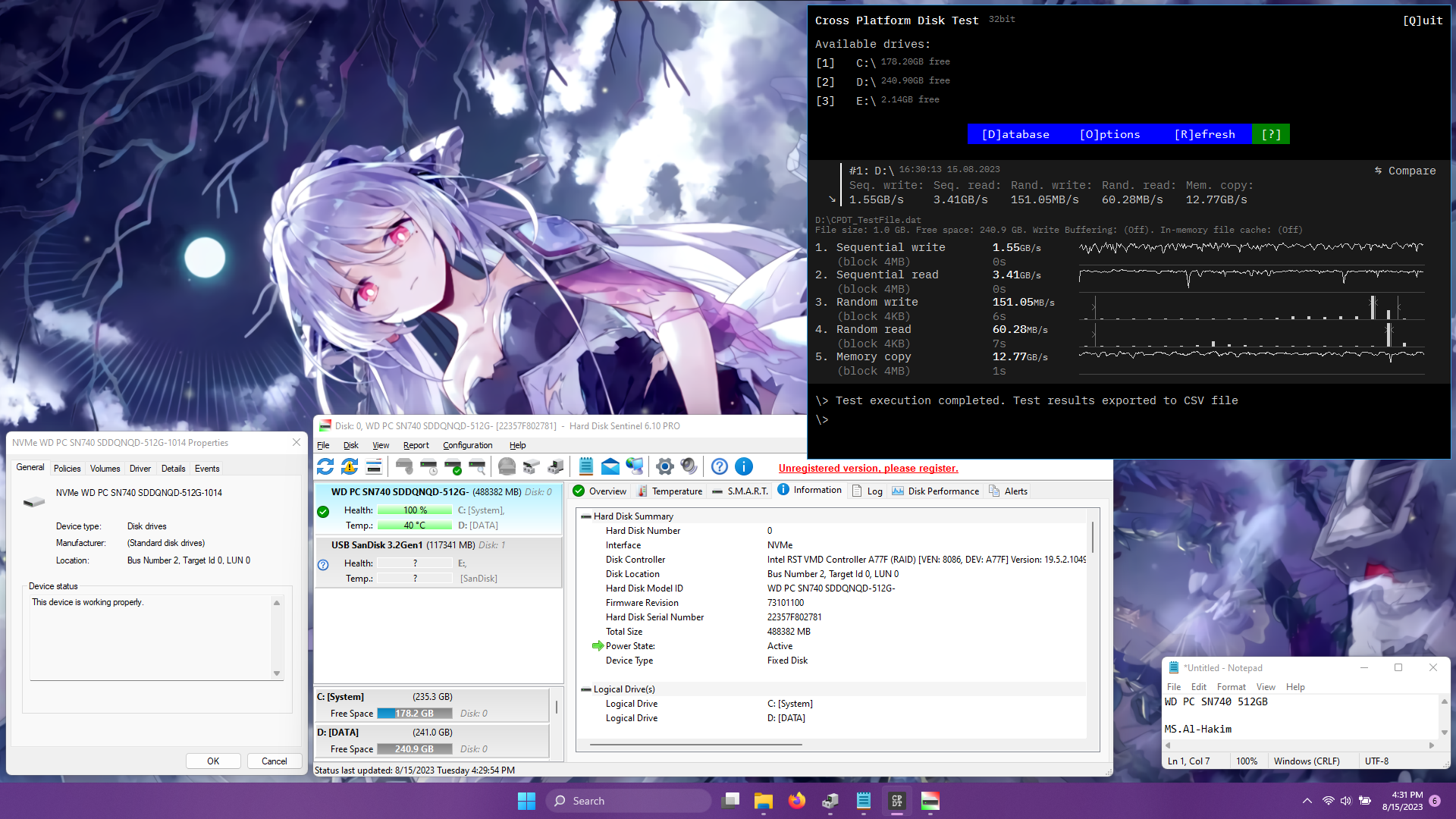Click the Hard Disk Sentinel taskbar icon
The image size is (1456, 819).
pos(930,801)
